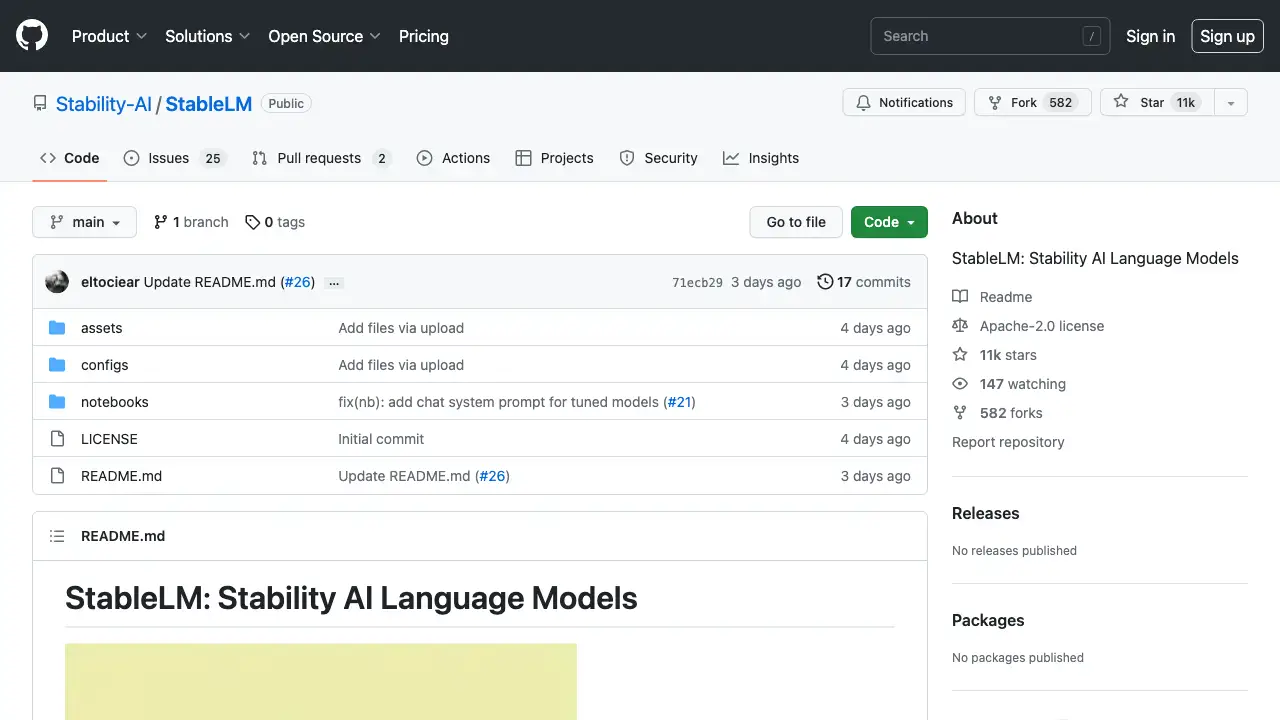Viewport: 1280px width, 720px height.
Task: Open the star lists dropdown arrow
Action: pyautogui.click(x=1231, y=103)
